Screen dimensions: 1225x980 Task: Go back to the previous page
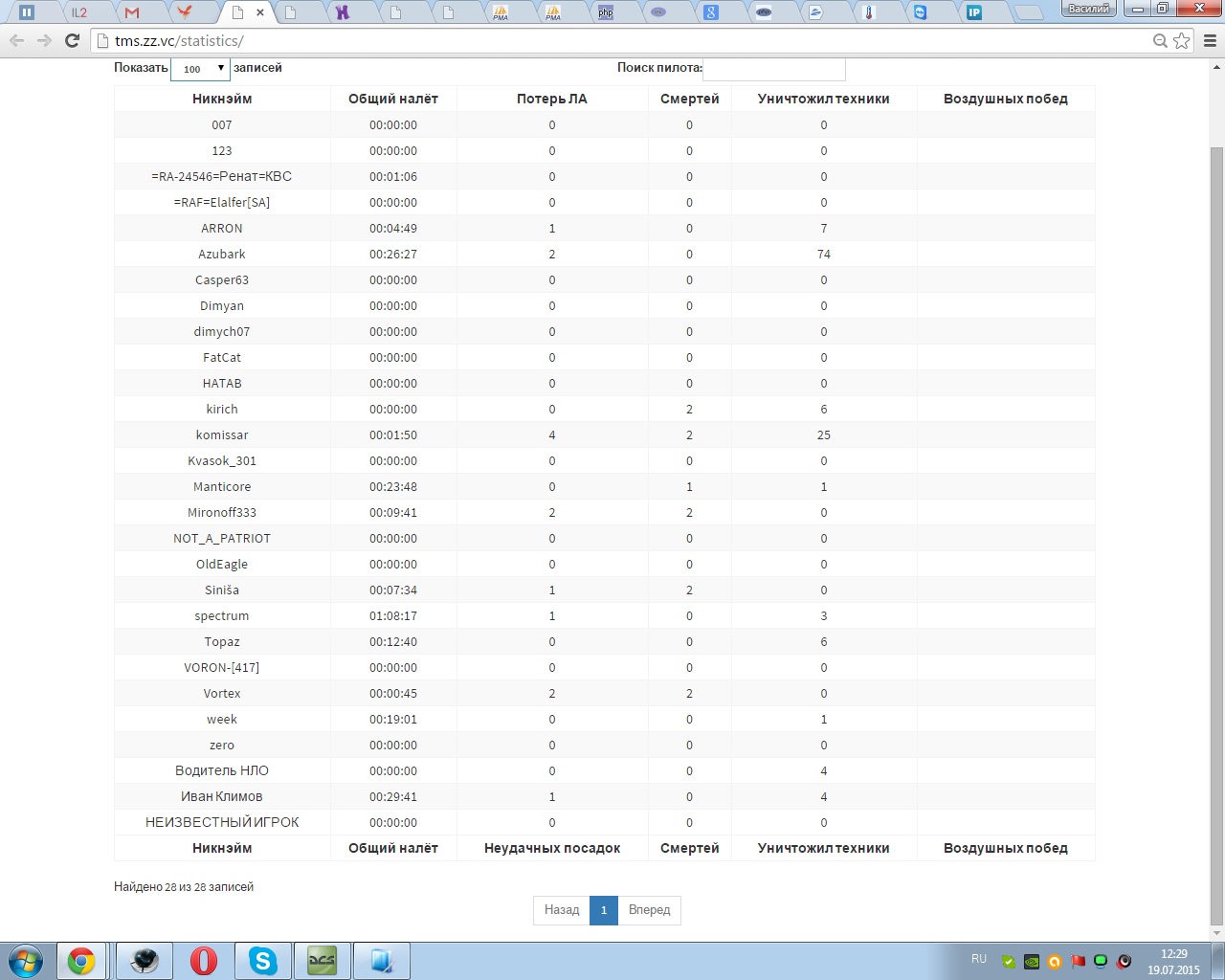[x=16, y=40]
